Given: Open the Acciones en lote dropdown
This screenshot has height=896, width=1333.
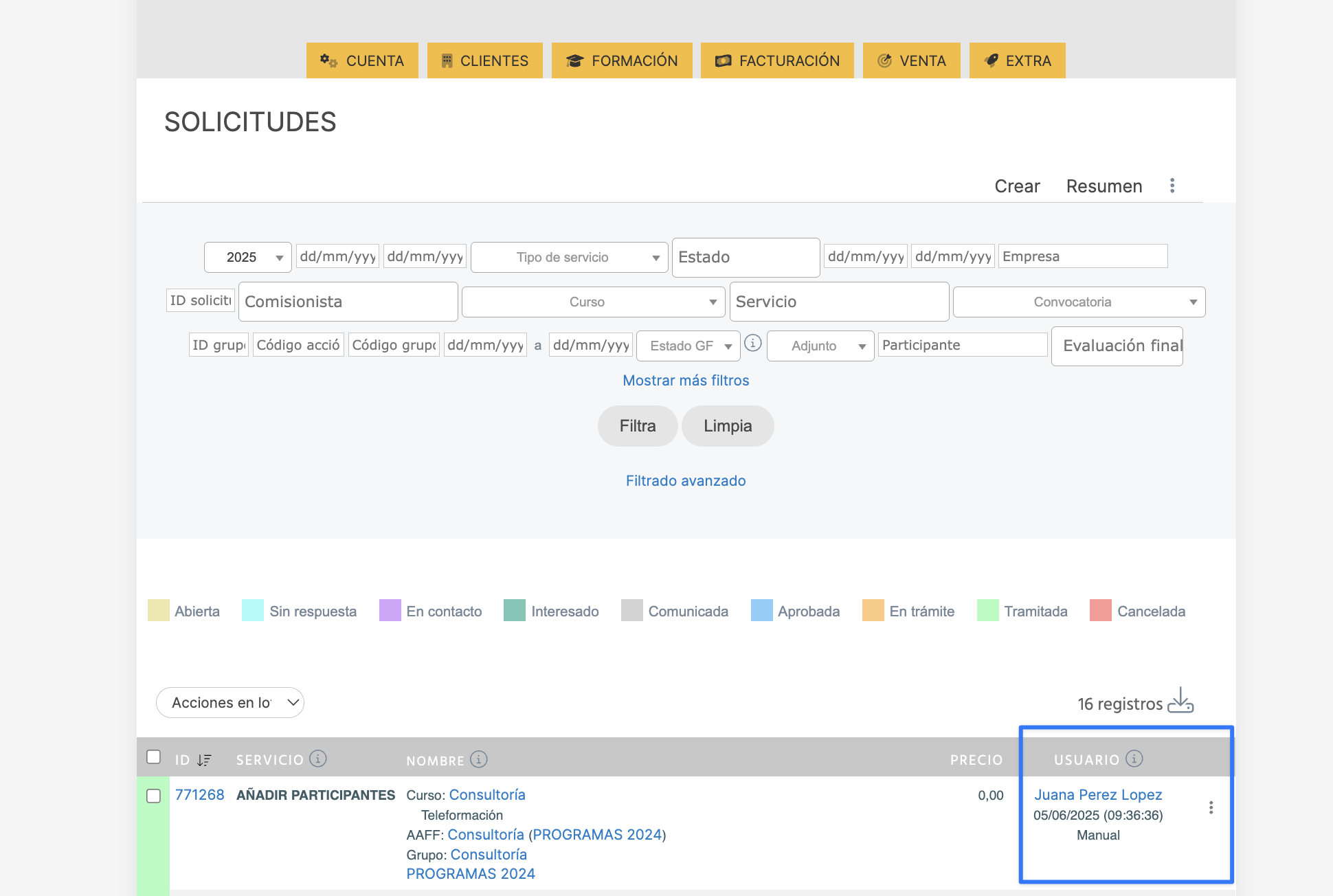Looking at the screenshot, I should point(230,702).
